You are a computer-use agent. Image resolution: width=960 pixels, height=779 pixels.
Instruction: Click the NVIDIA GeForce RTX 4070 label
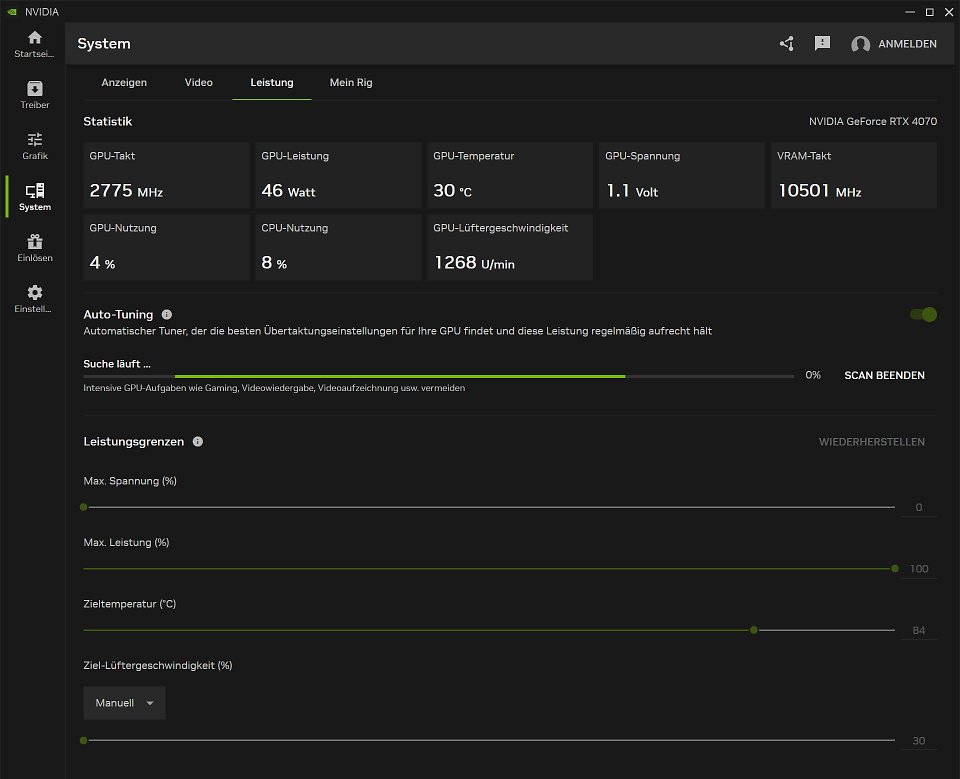click(872, 121)
